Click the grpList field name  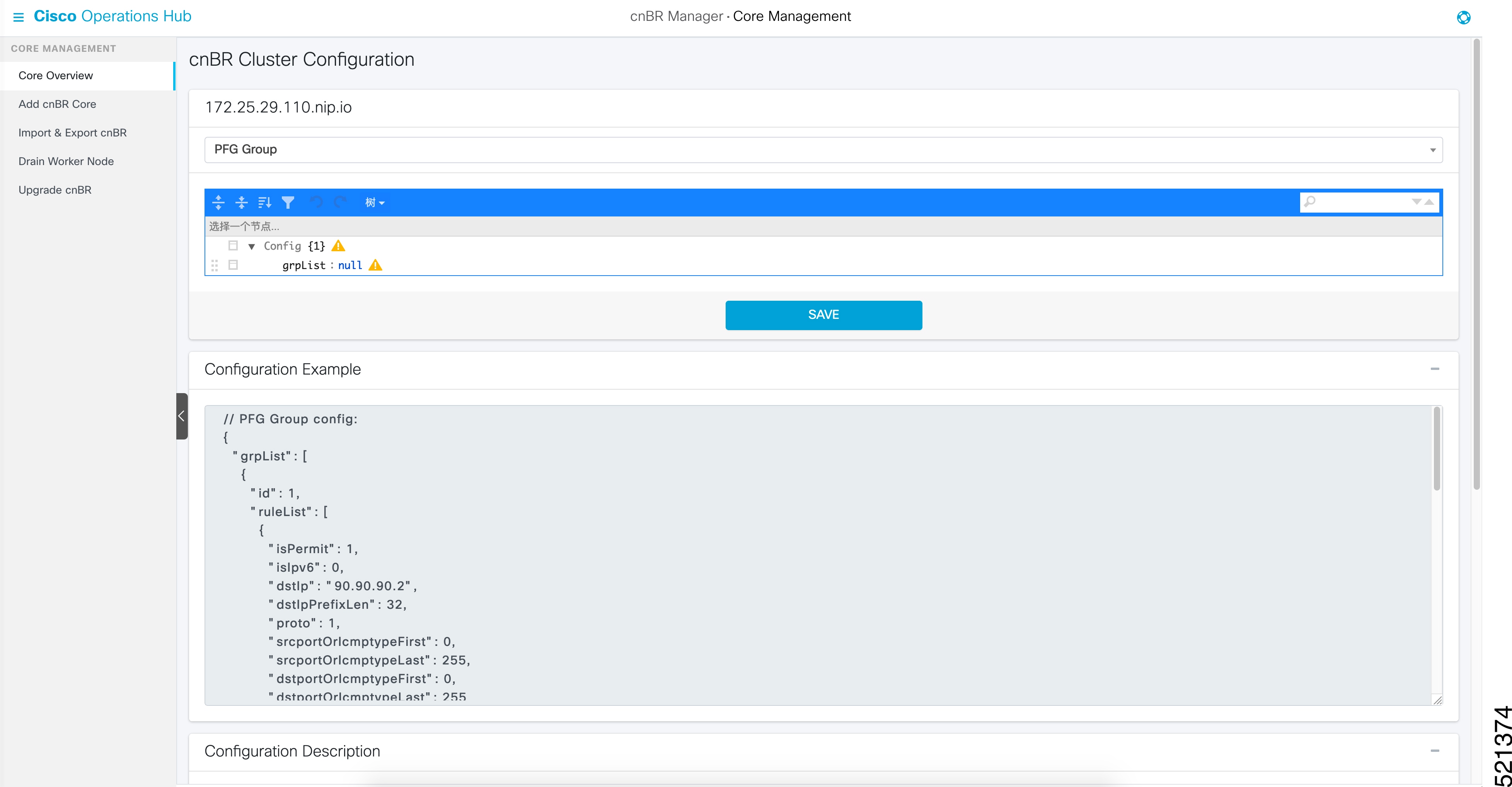(x=303, y=265)
